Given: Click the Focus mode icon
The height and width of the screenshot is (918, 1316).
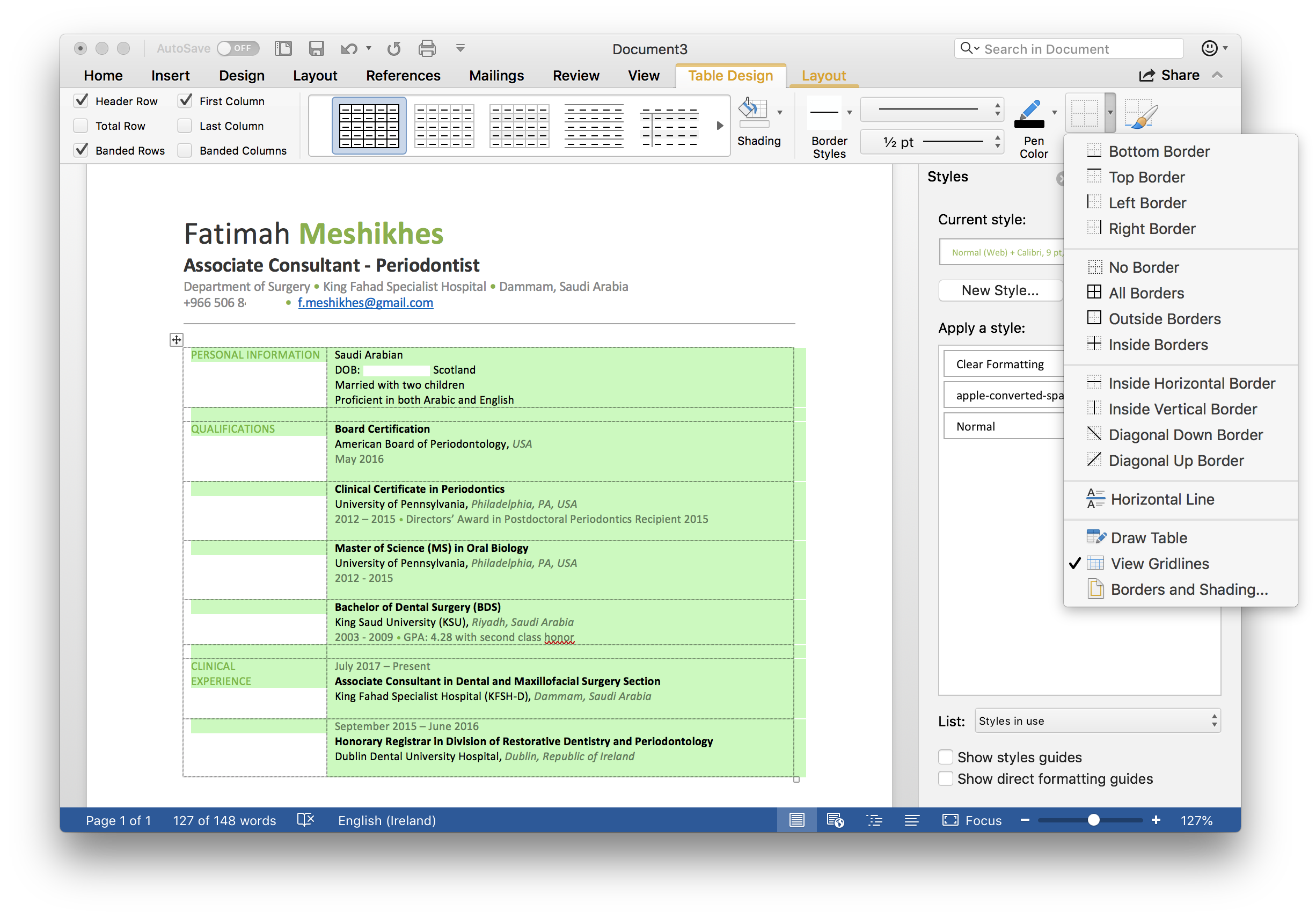Looking at the screenshot, I should tap(951, 820).
